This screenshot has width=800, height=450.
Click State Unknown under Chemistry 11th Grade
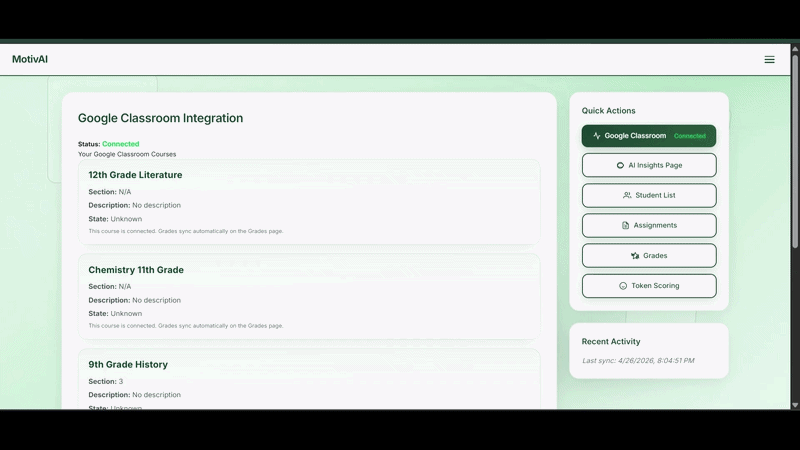pos(115,314)
